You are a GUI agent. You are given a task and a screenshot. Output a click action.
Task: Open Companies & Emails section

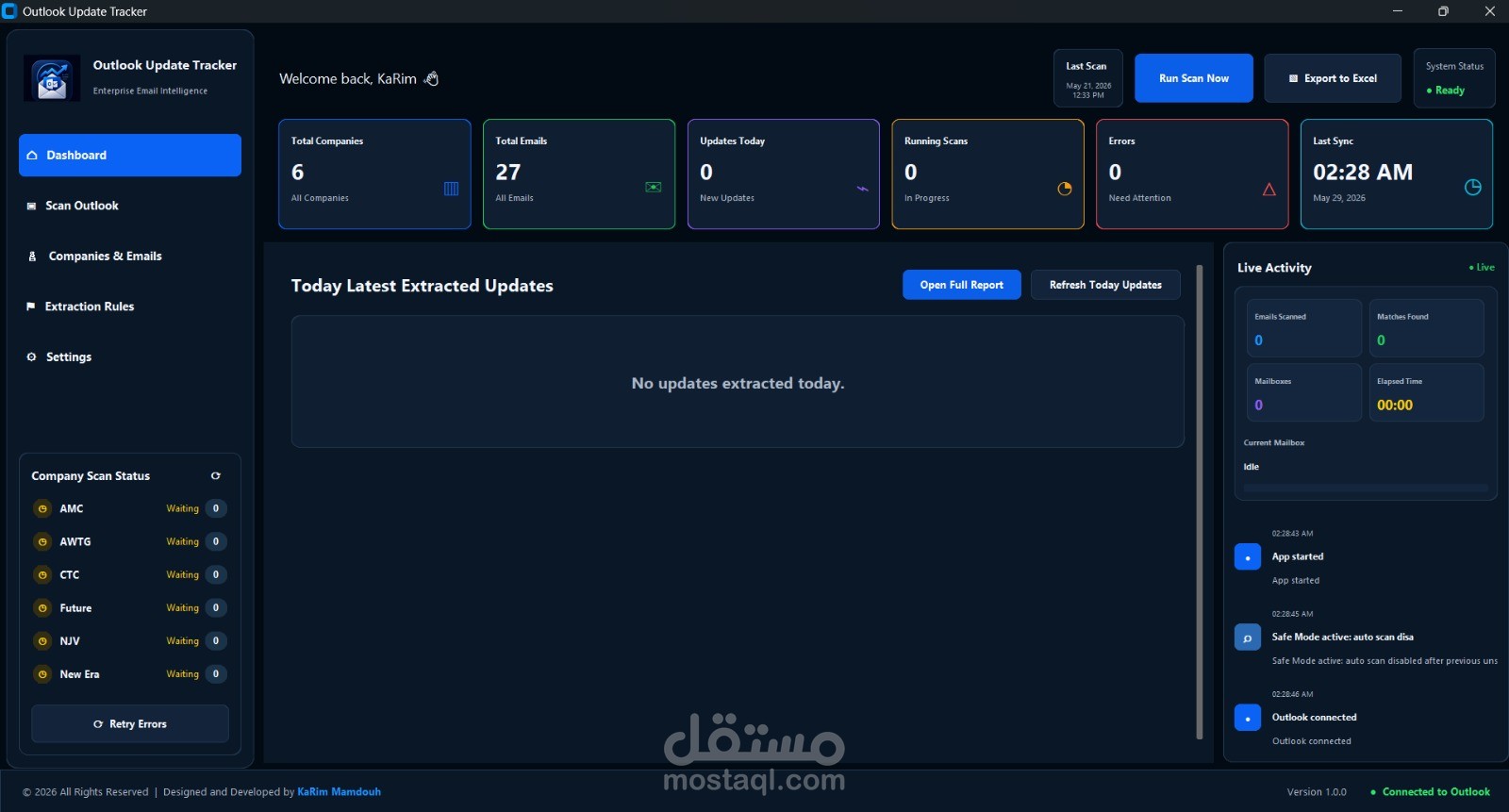pyautogui.click(x=130, y=256)
